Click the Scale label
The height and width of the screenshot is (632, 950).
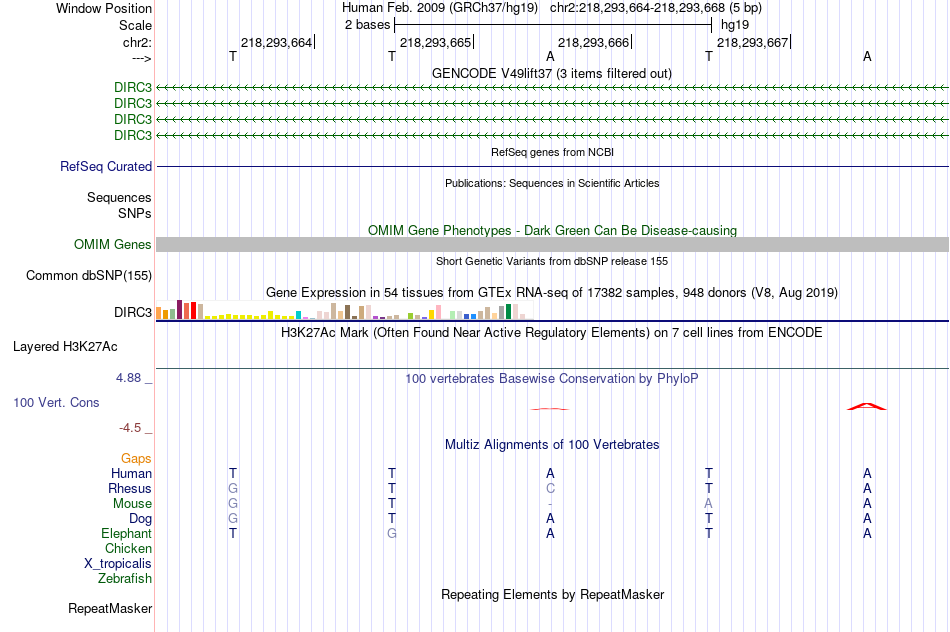[x=135, y=25]
